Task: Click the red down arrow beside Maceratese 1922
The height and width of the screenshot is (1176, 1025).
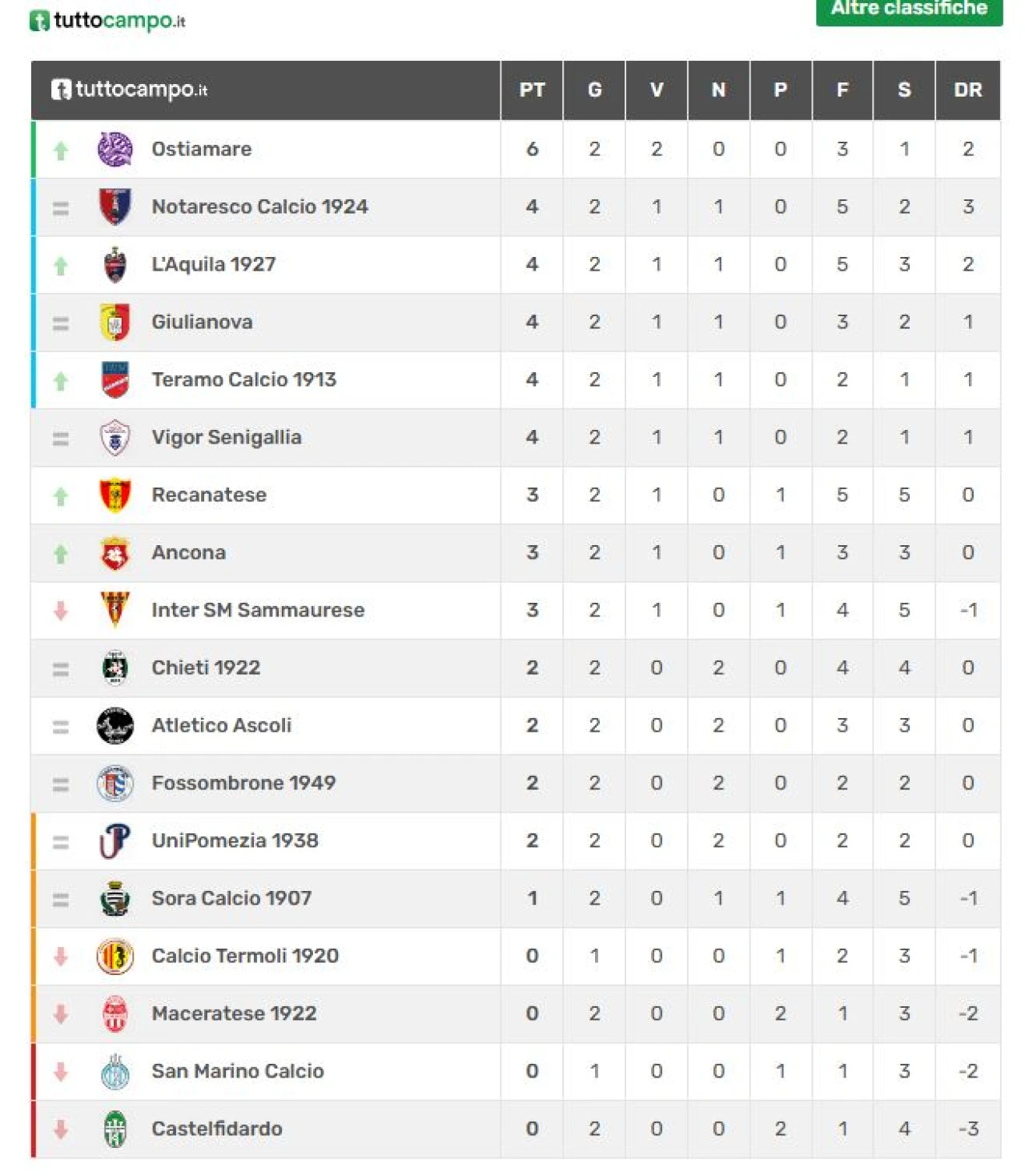Action: (x=61, y=1014)
